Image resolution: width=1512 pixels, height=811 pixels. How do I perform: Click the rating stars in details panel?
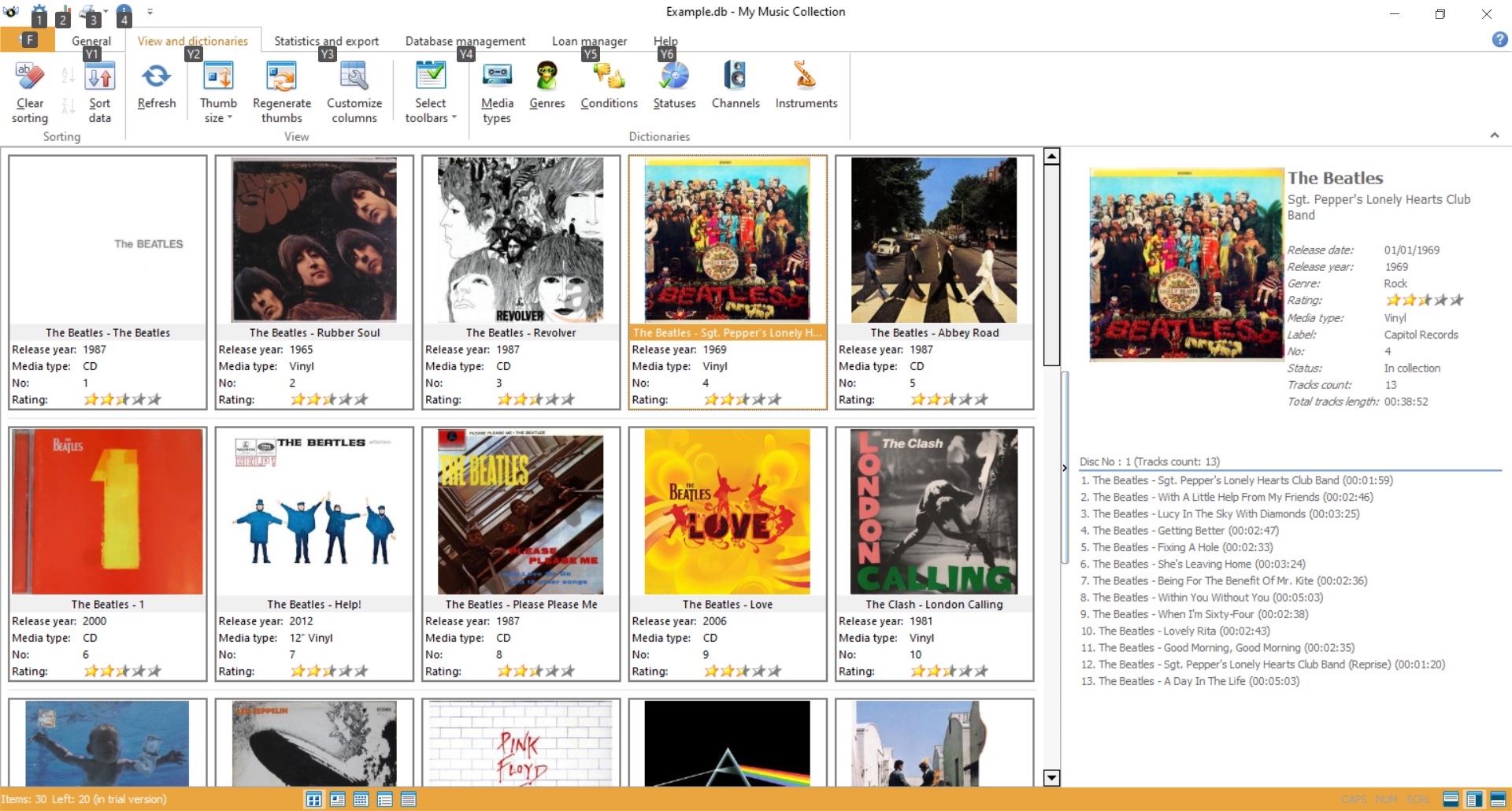pos(1425,300)
